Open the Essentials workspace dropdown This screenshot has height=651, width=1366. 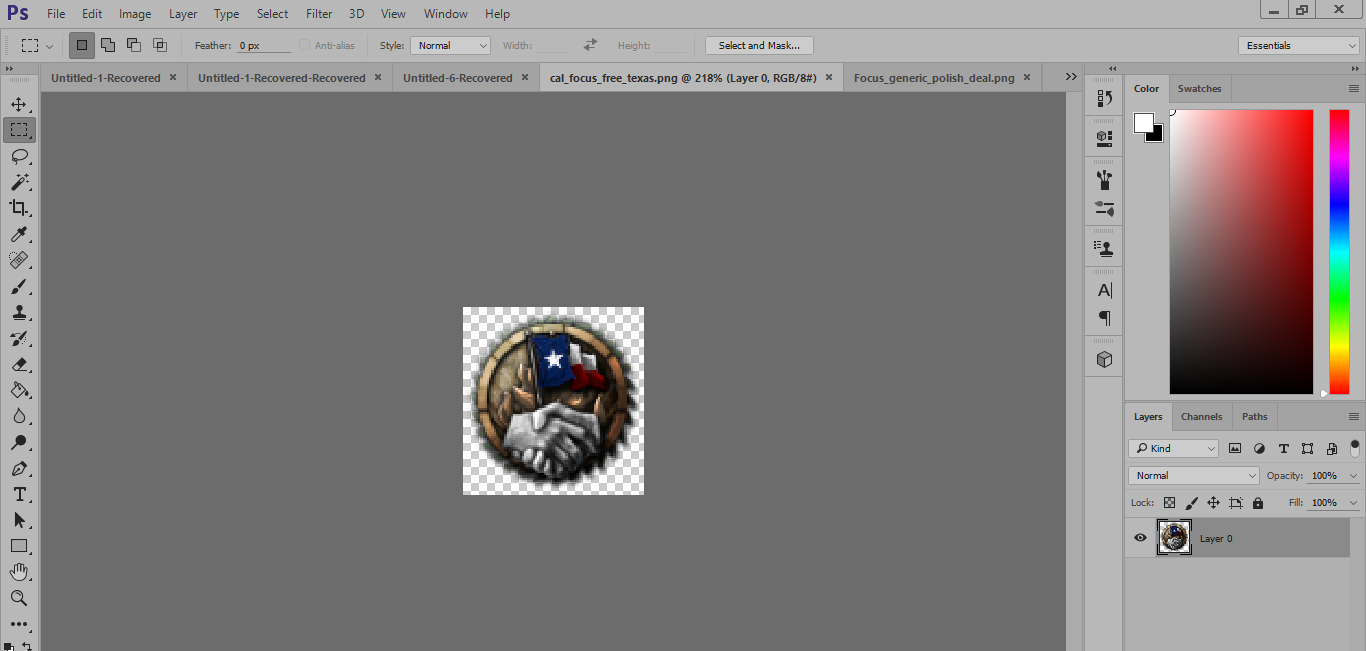tap(1298, 45)
